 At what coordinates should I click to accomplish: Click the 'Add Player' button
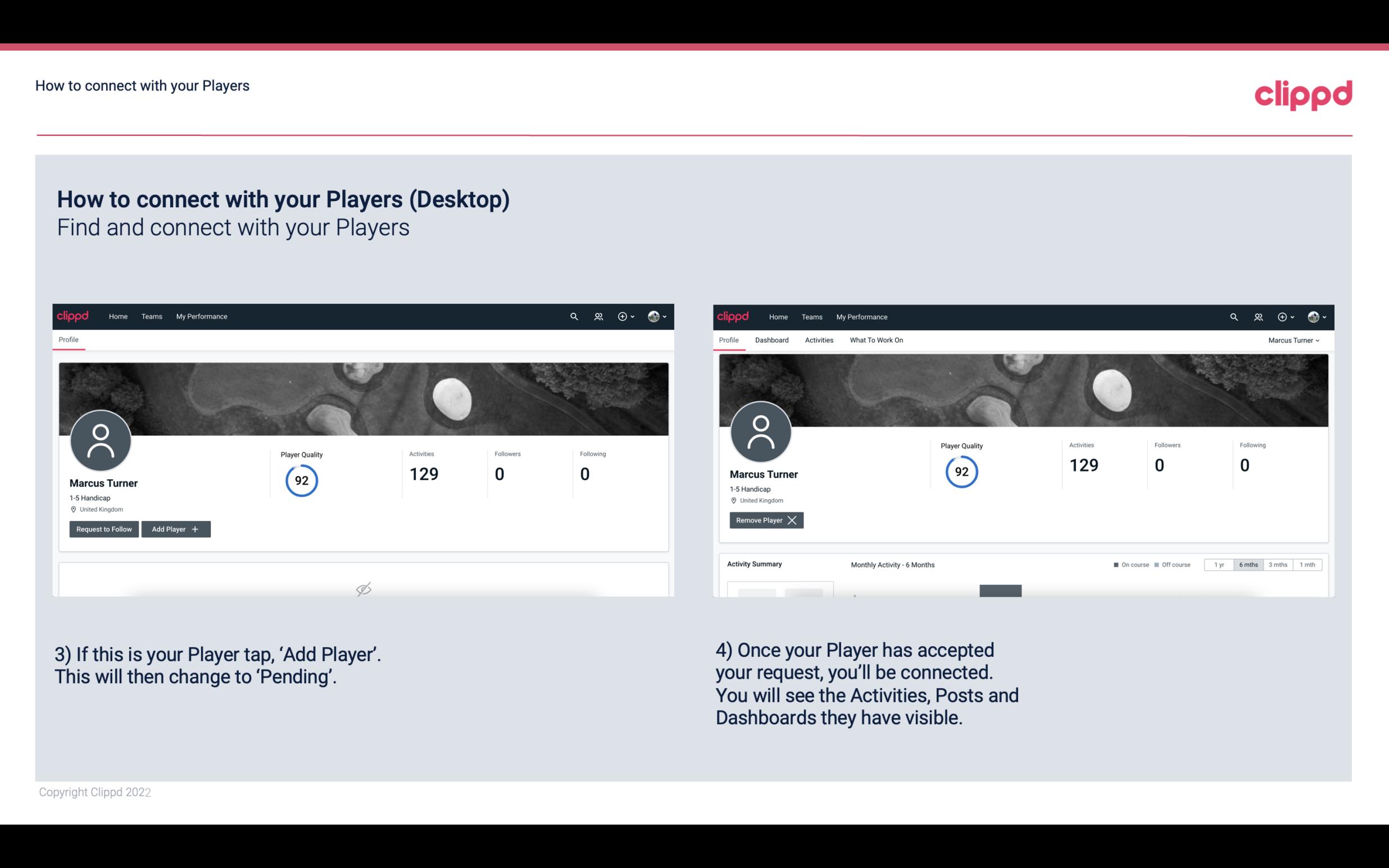point(176,528)
